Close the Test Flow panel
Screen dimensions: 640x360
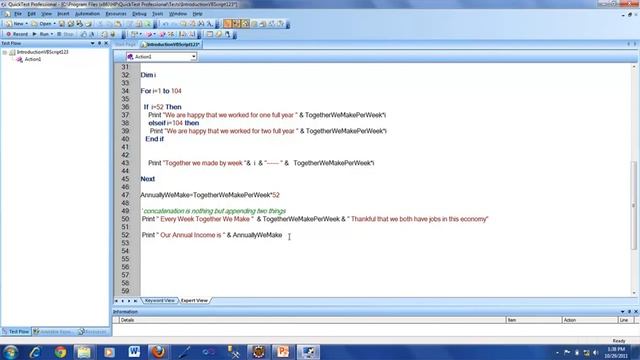click(106, 43)
